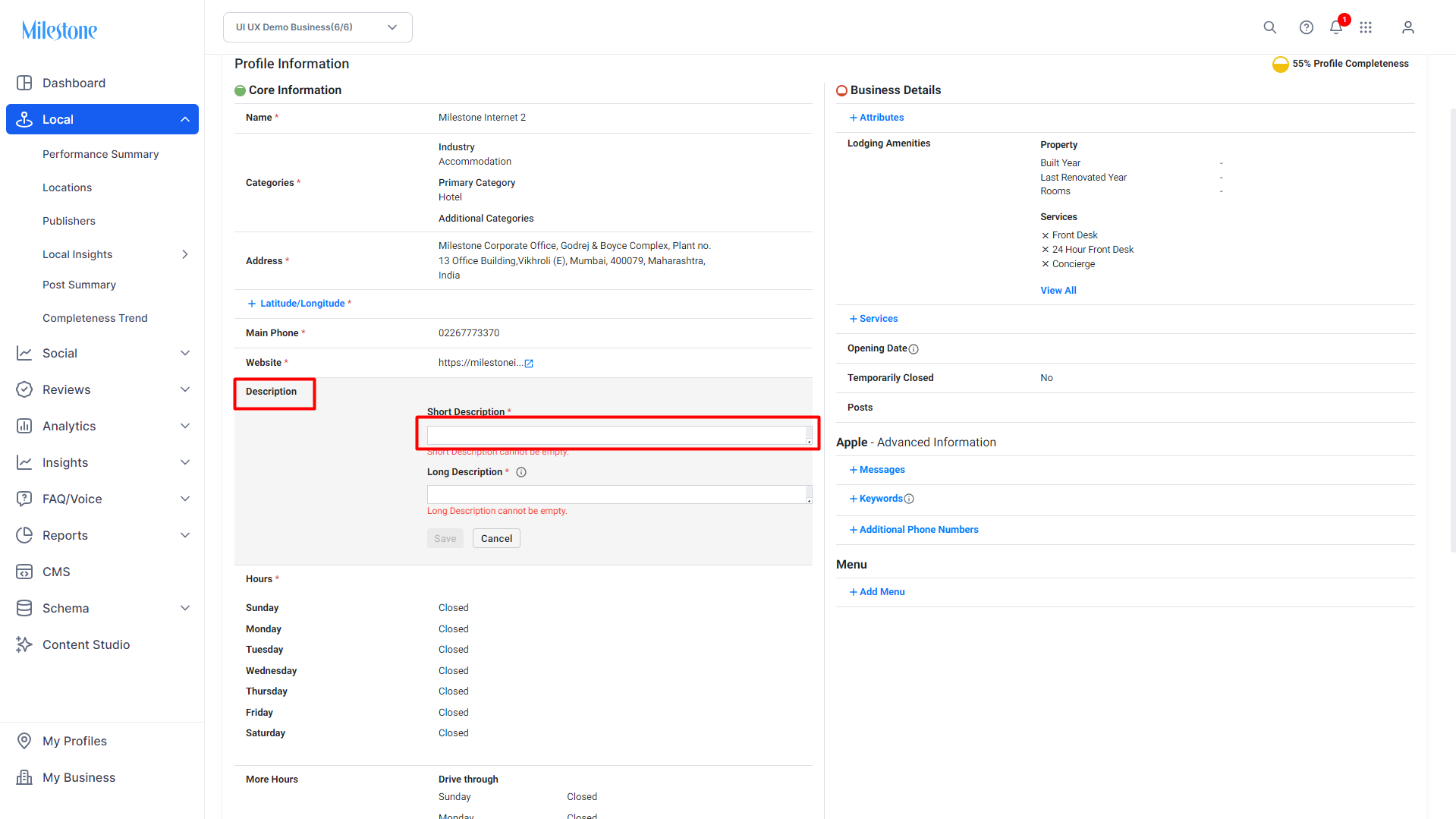Click the Long Description info icon
The width and height of the screenshot is (1456, 819).
[521, 472]
